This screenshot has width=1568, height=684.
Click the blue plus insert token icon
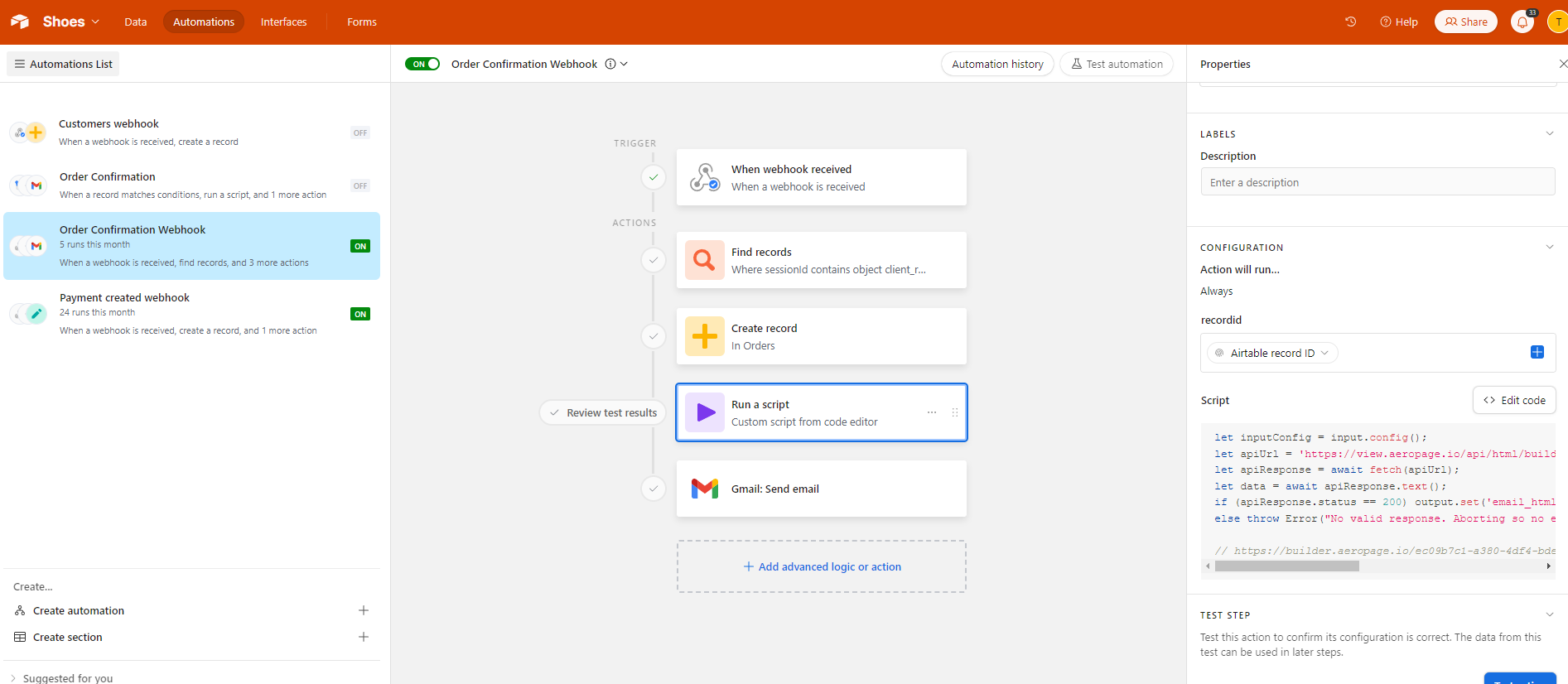1537,352
